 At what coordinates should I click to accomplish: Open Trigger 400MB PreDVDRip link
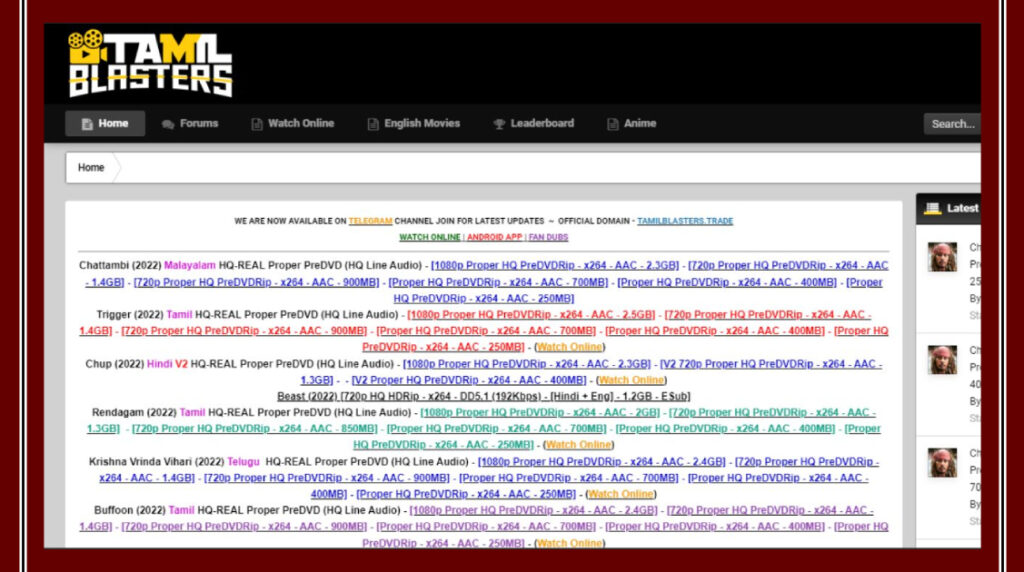tap(715, 330)
